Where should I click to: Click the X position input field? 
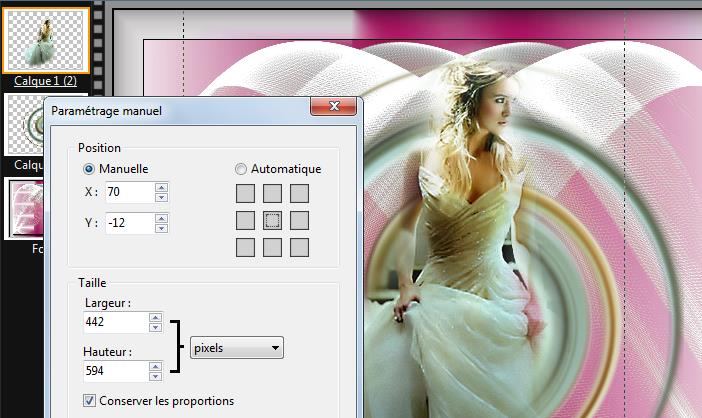point(126,192)
